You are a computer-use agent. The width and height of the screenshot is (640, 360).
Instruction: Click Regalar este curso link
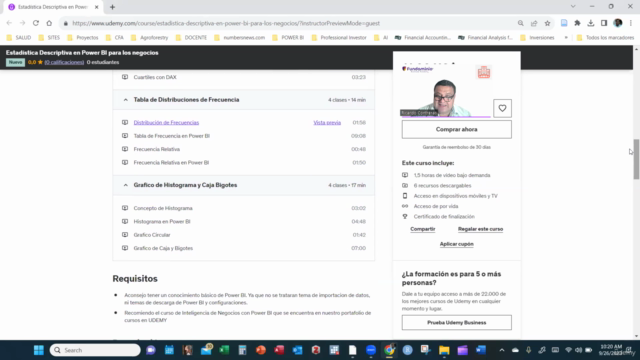point(480,229)
